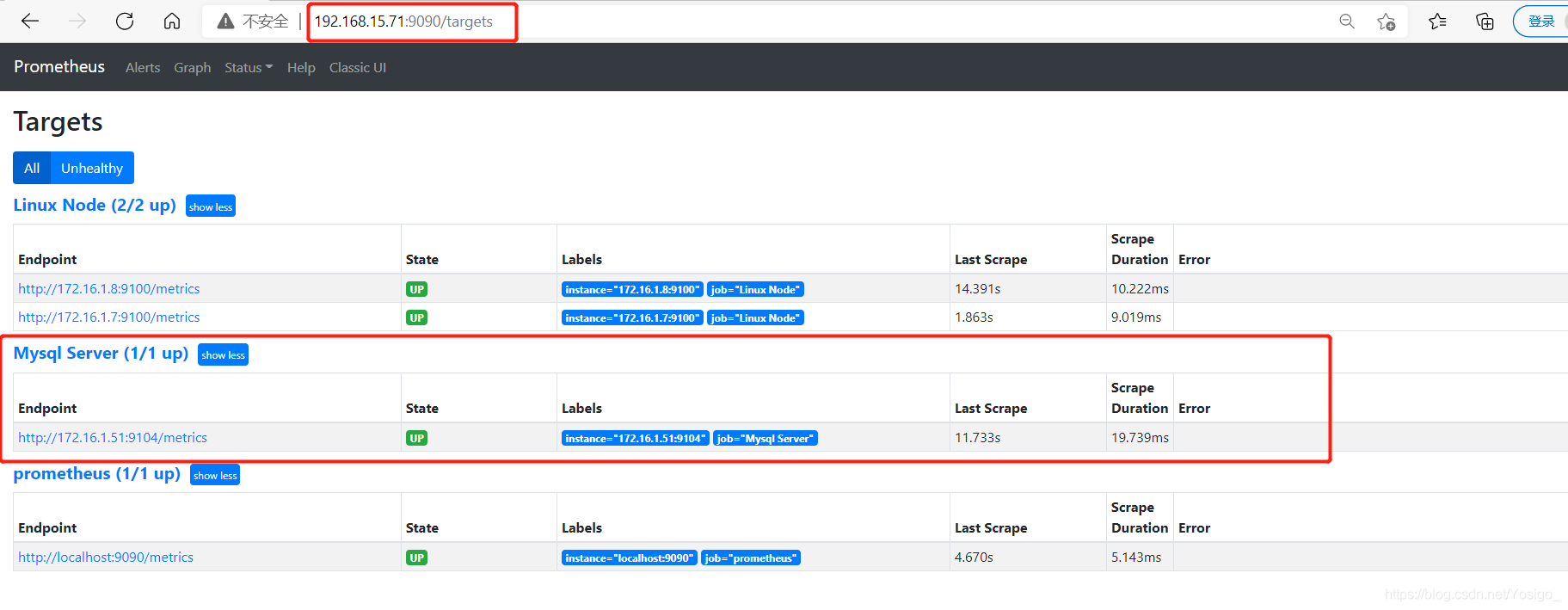The height and width of the screenshot is (610, 1568).
Task: Open the Alerts page
Action: point(143,68)
